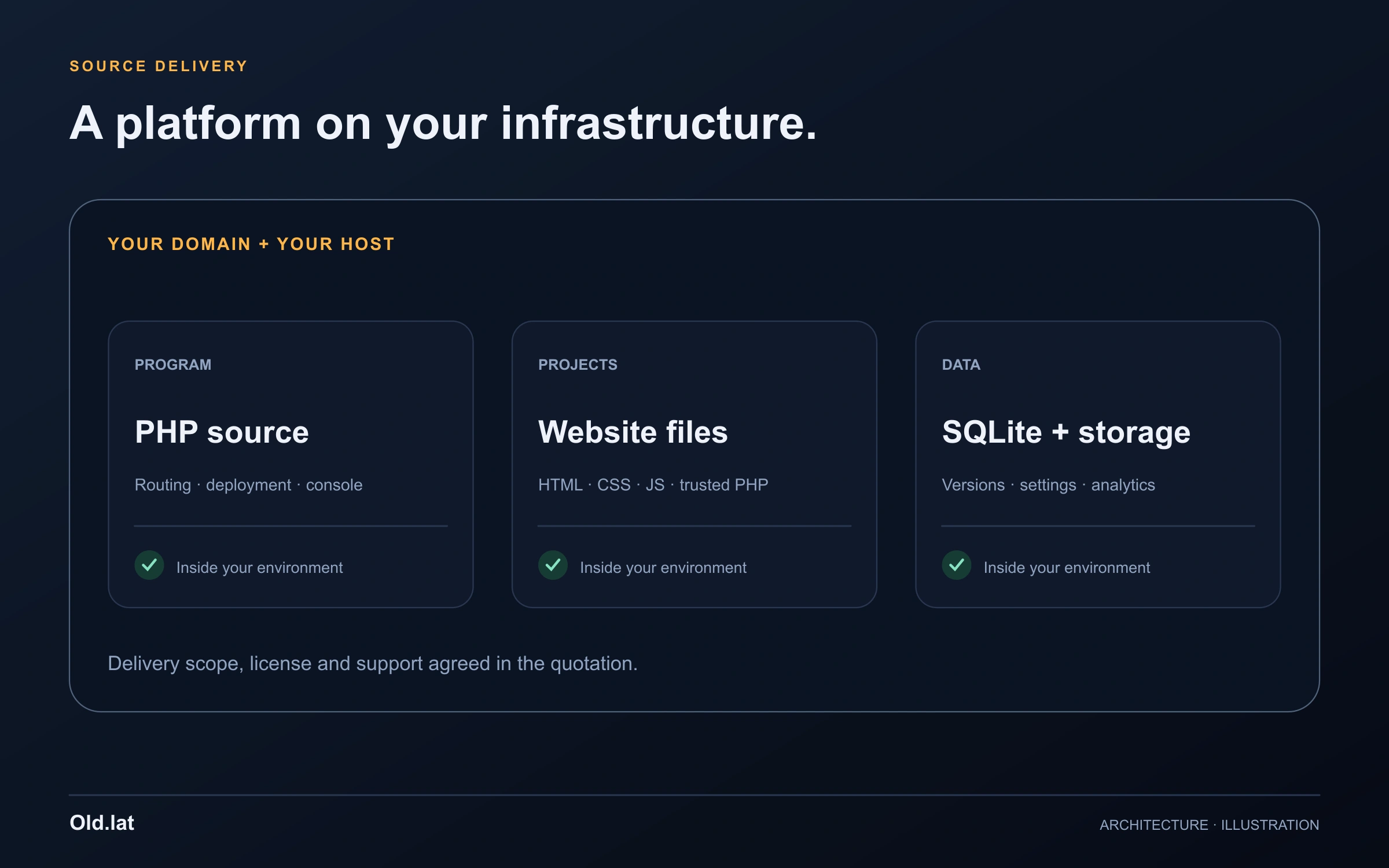Click the Delivery scope, license and support sentence
Image resolution: width=1389 pixels, height=868 pixels.
coord(373,664)
